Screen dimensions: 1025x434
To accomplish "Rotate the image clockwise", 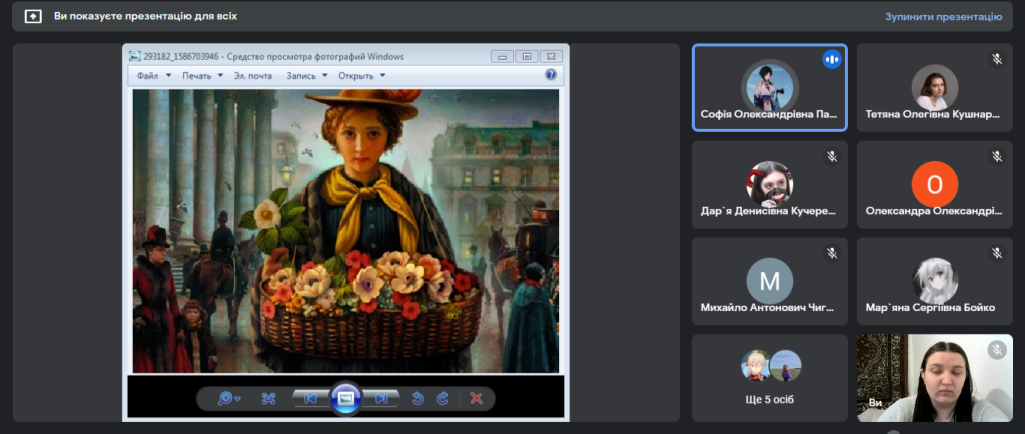I will pyautogui.click(x=443, y=398).
